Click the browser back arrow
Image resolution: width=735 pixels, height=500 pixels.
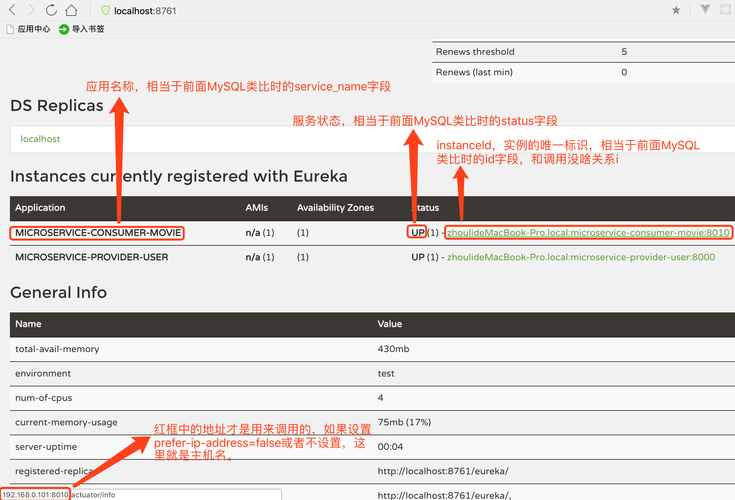(x=10, y=10)
